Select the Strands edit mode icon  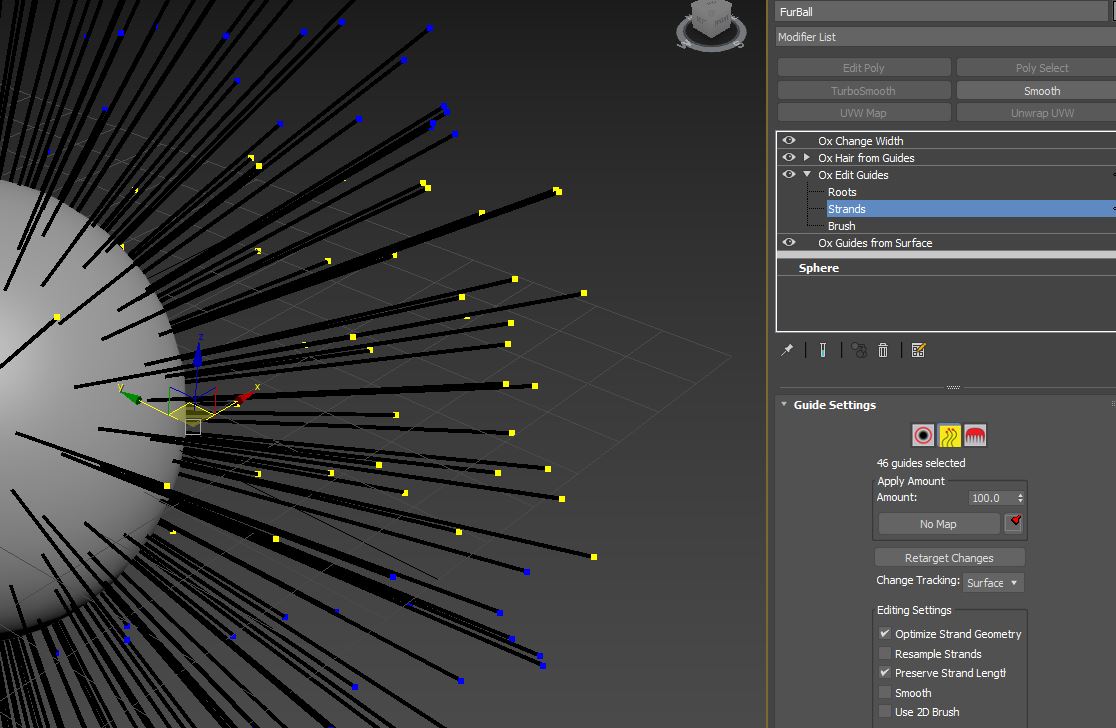click(x=949, y=435)
